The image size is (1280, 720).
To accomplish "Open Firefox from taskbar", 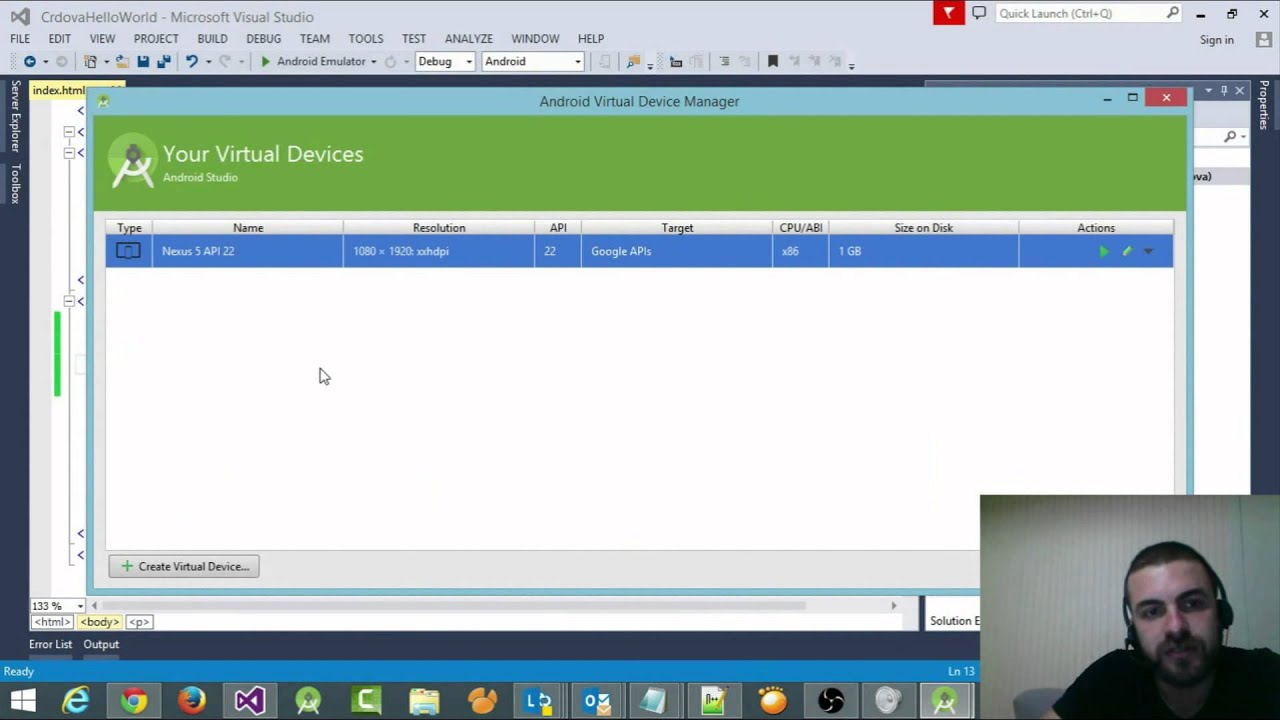I will point(191,701).
